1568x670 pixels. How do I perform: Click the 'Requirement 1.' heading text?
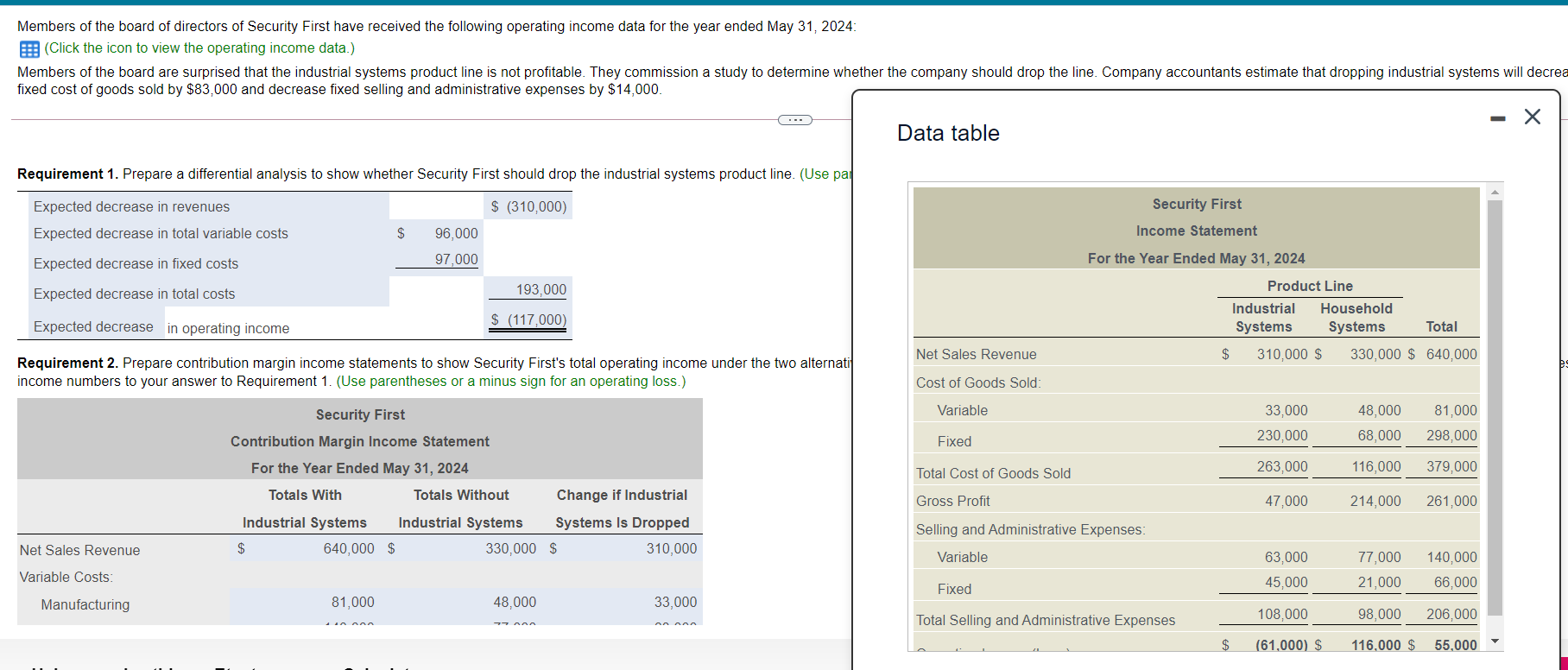(x=67, y=174)
